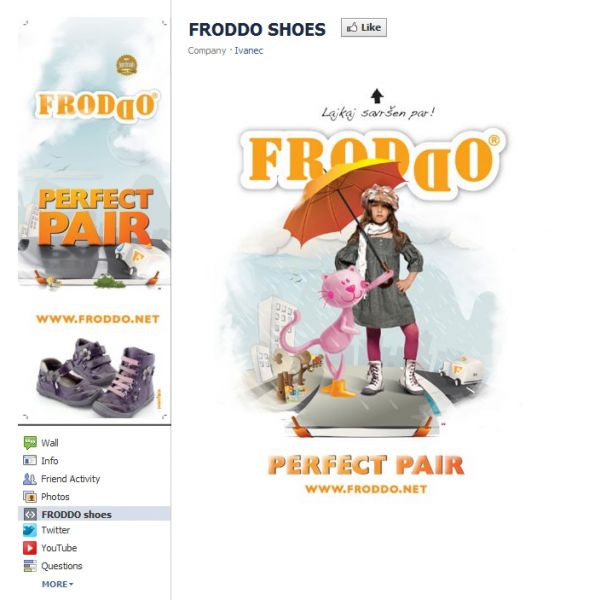
Task: Click the Perfect Pair sidebar graphic
Action: coord(95,217)
